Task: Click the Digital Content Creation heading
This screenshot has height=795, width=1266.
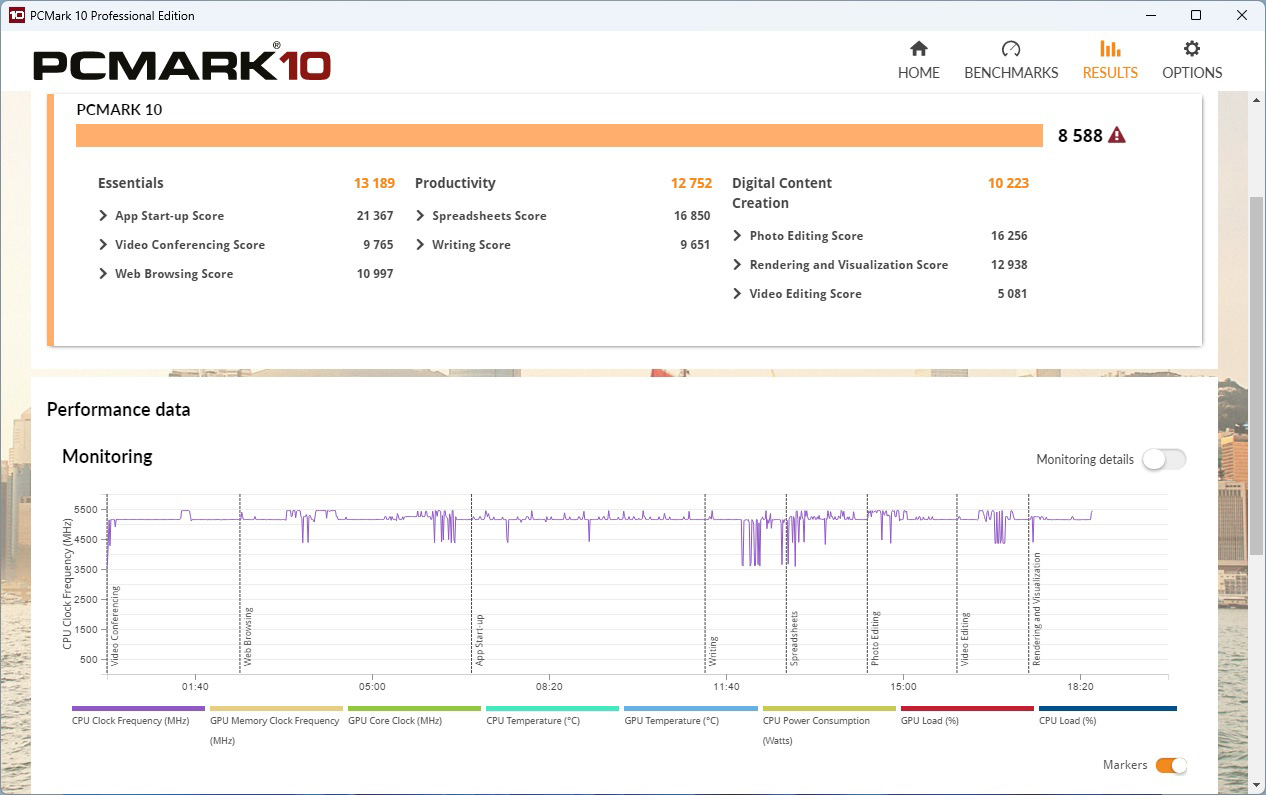Action: tap(782, 193)
